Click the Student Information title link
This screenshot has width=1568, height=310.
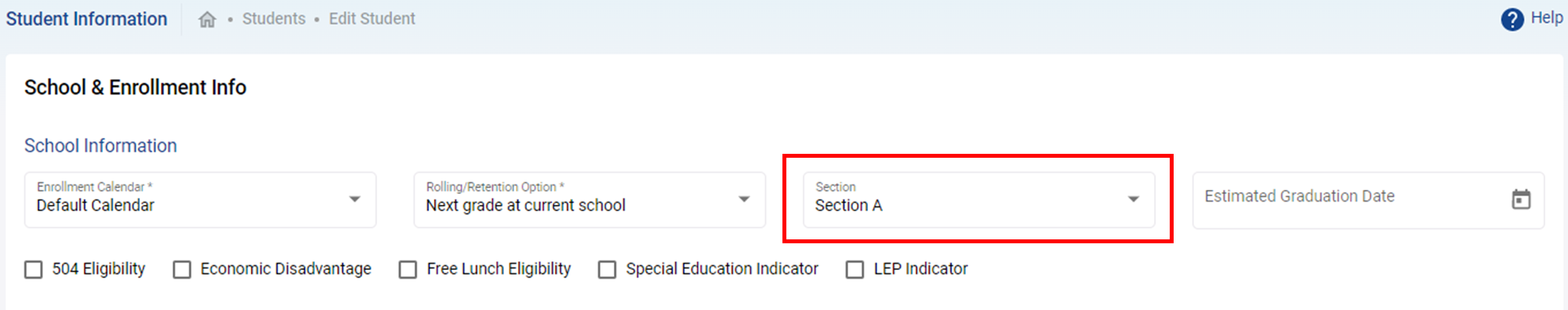[x=86, y=19]
